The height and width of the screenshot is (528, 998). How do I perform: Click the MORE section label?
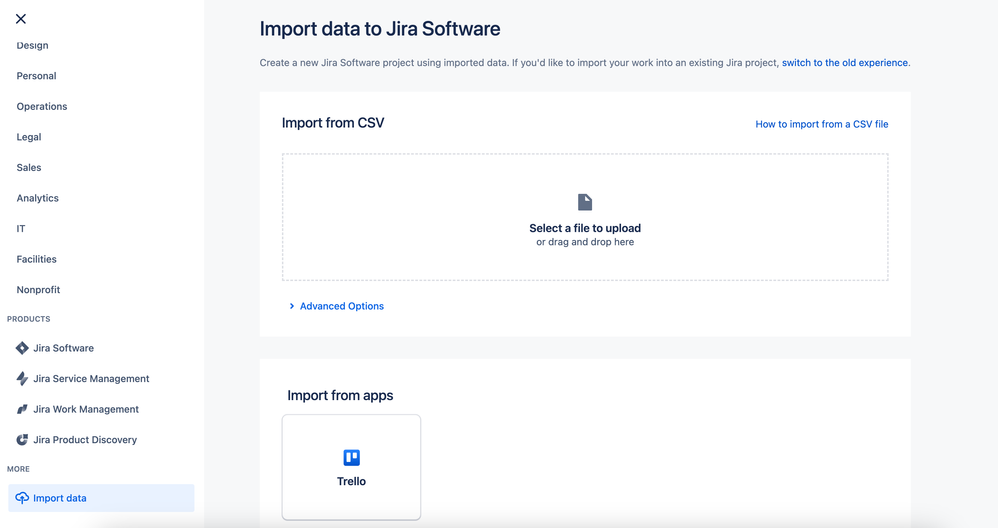18,469
